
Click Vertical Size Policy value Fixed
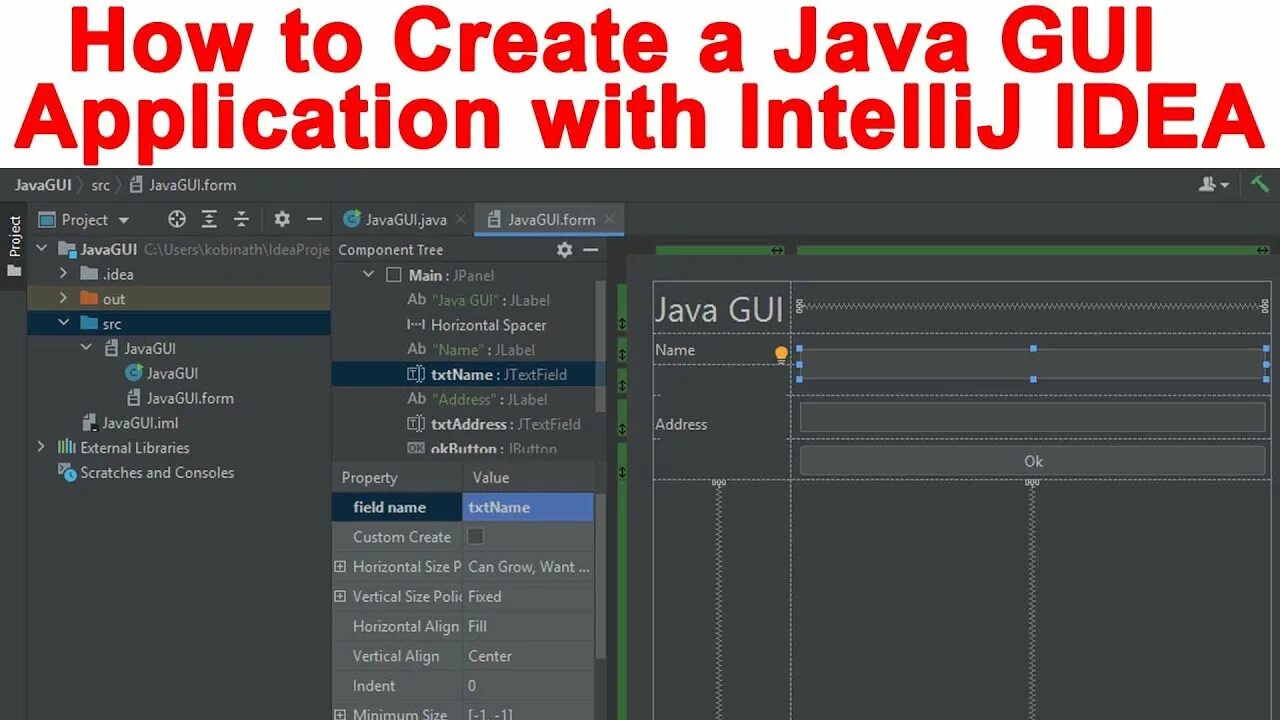[485, 596]
